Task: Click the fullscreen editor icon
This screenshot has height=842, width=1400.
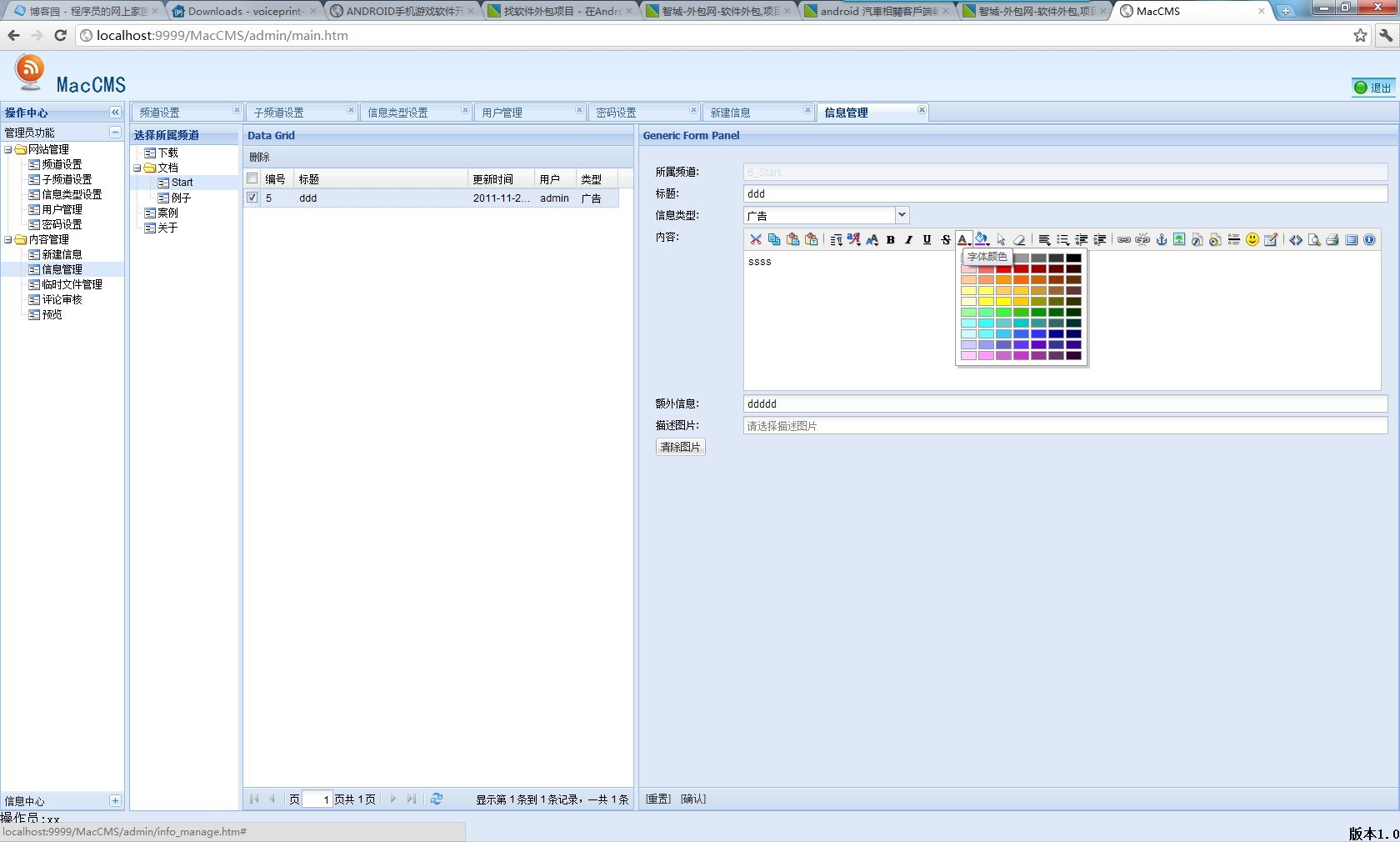Action: pyautogui.click(x=1351, y=239)
